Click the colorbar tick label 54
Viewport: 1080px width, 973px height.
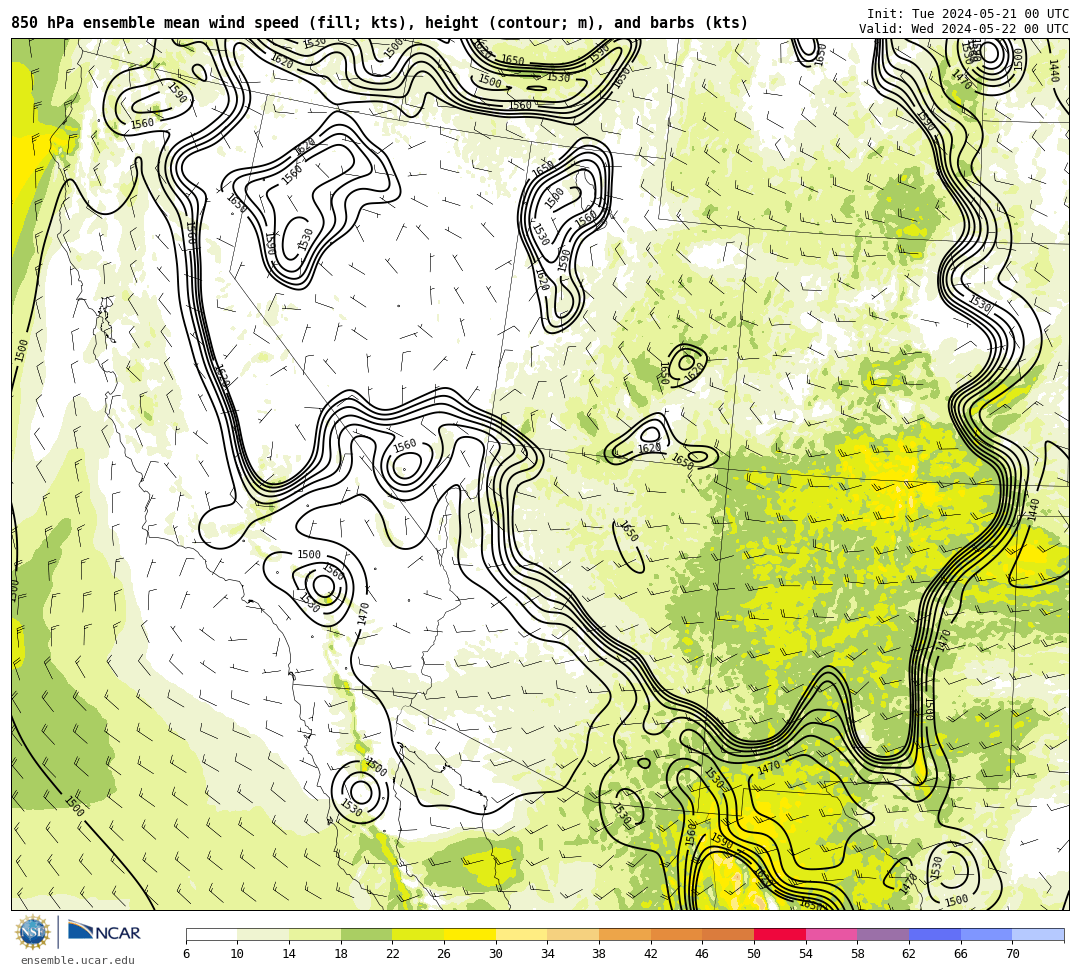tap(806, 954)
